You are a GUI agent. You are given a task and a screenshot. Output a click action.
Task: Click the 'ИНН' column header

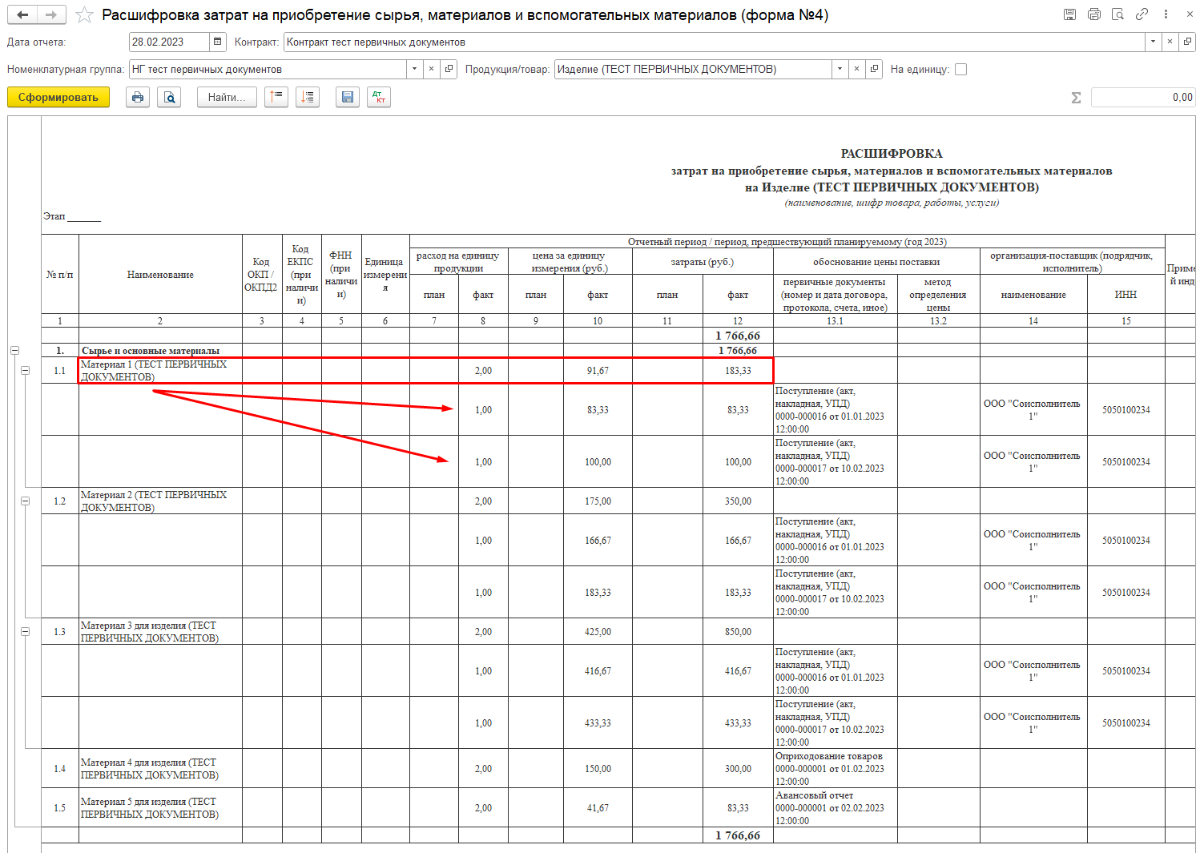coord(1126,294)
